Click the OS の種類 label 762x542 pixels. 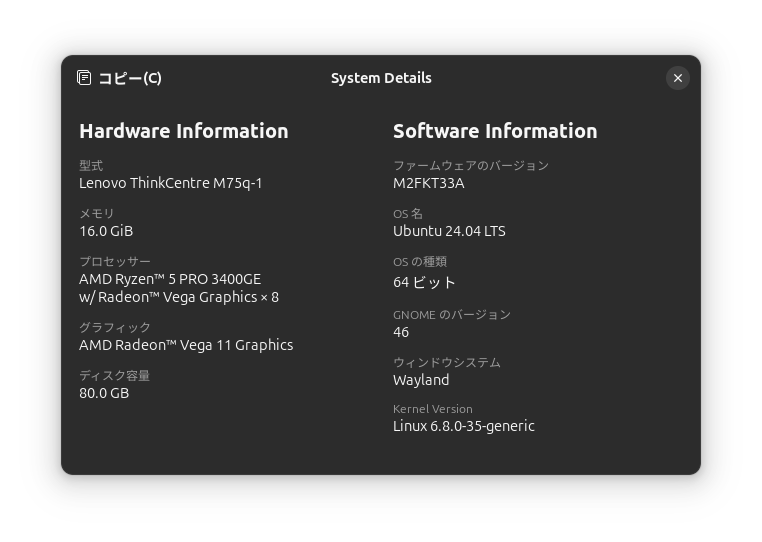point(420,262)
